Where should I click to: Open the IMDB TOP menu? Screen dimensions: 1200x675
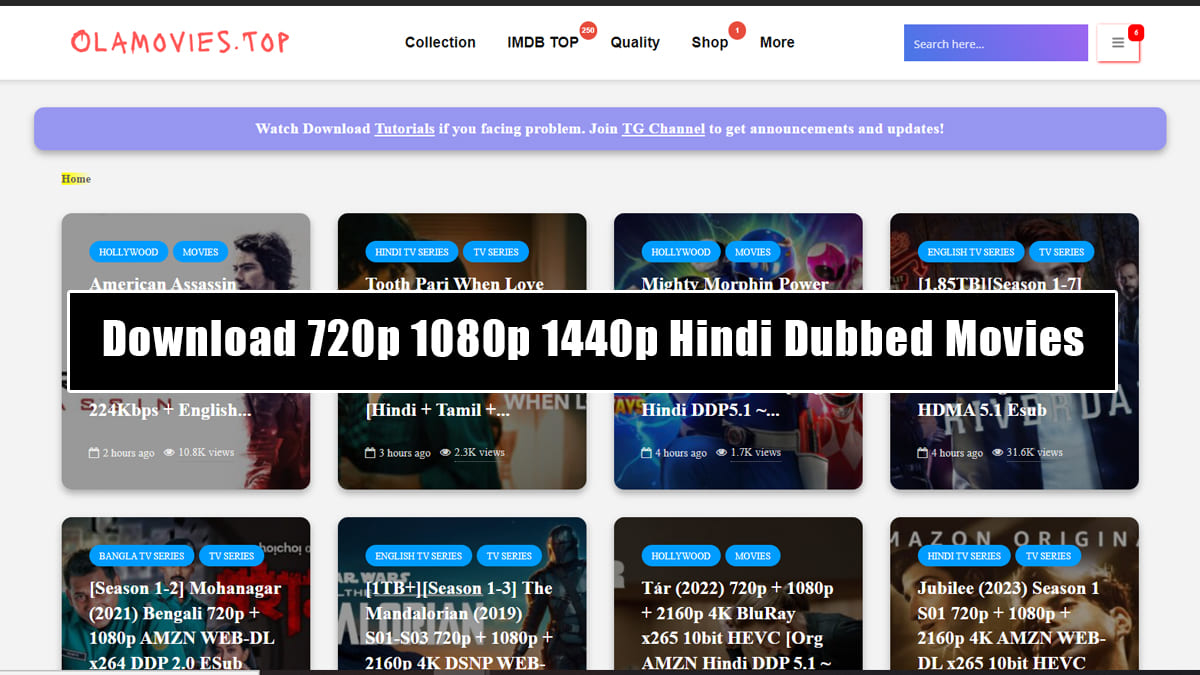point(543,42)
